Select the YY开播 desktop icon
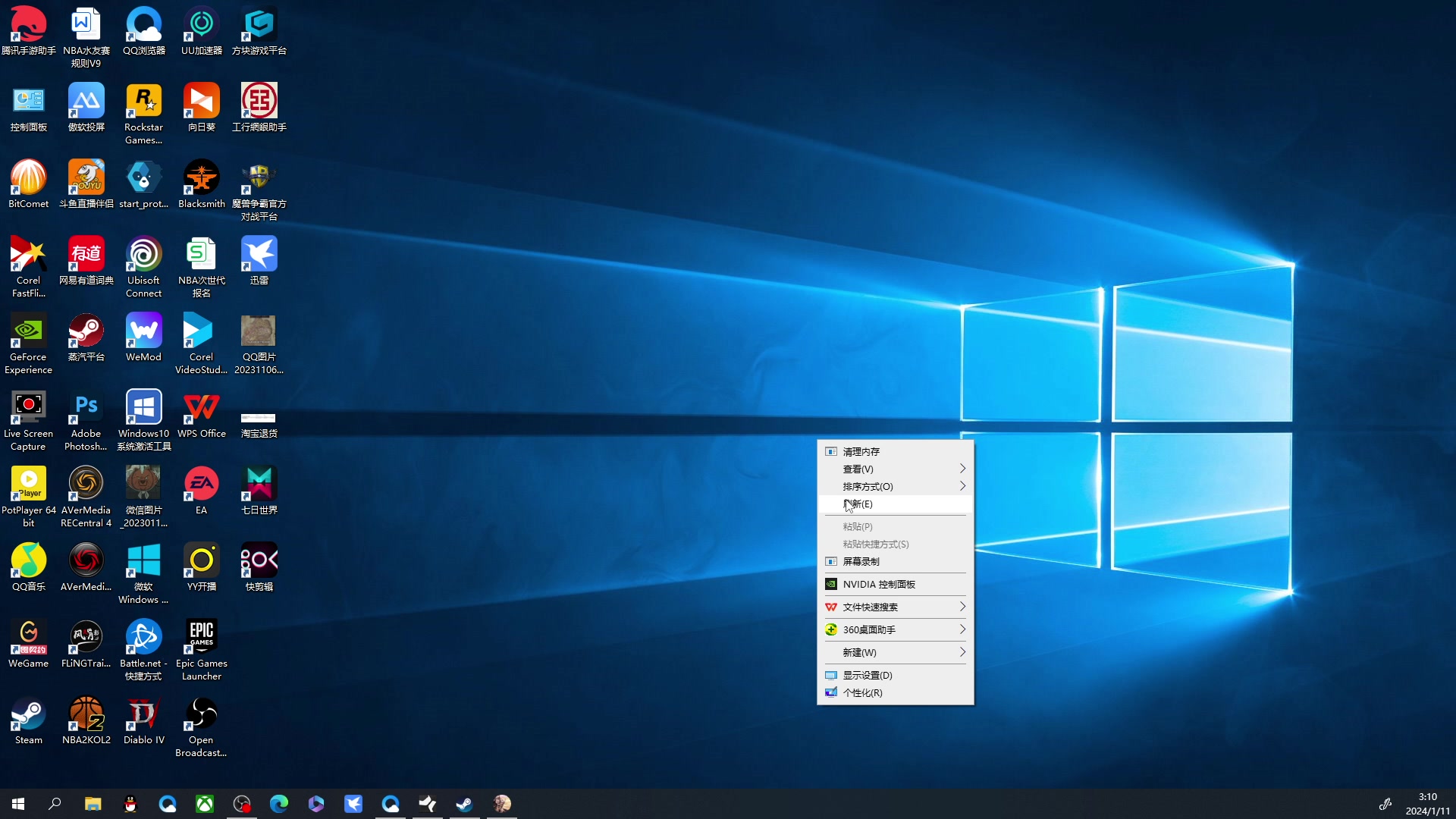1456x819 pixels. (202, 567)
